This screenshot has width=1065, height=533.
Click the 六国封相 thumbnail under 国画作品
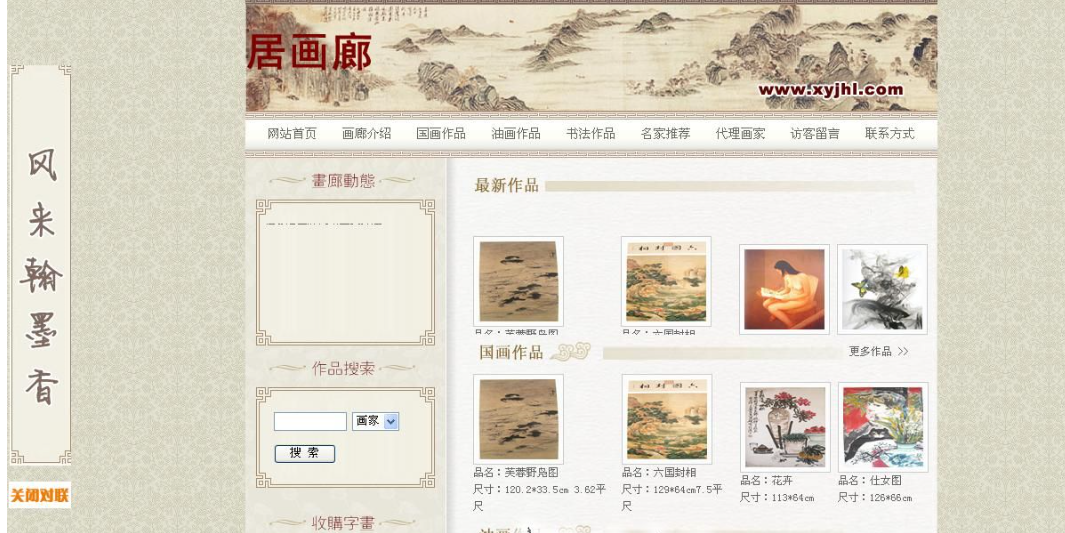click(x=667, y=419)
